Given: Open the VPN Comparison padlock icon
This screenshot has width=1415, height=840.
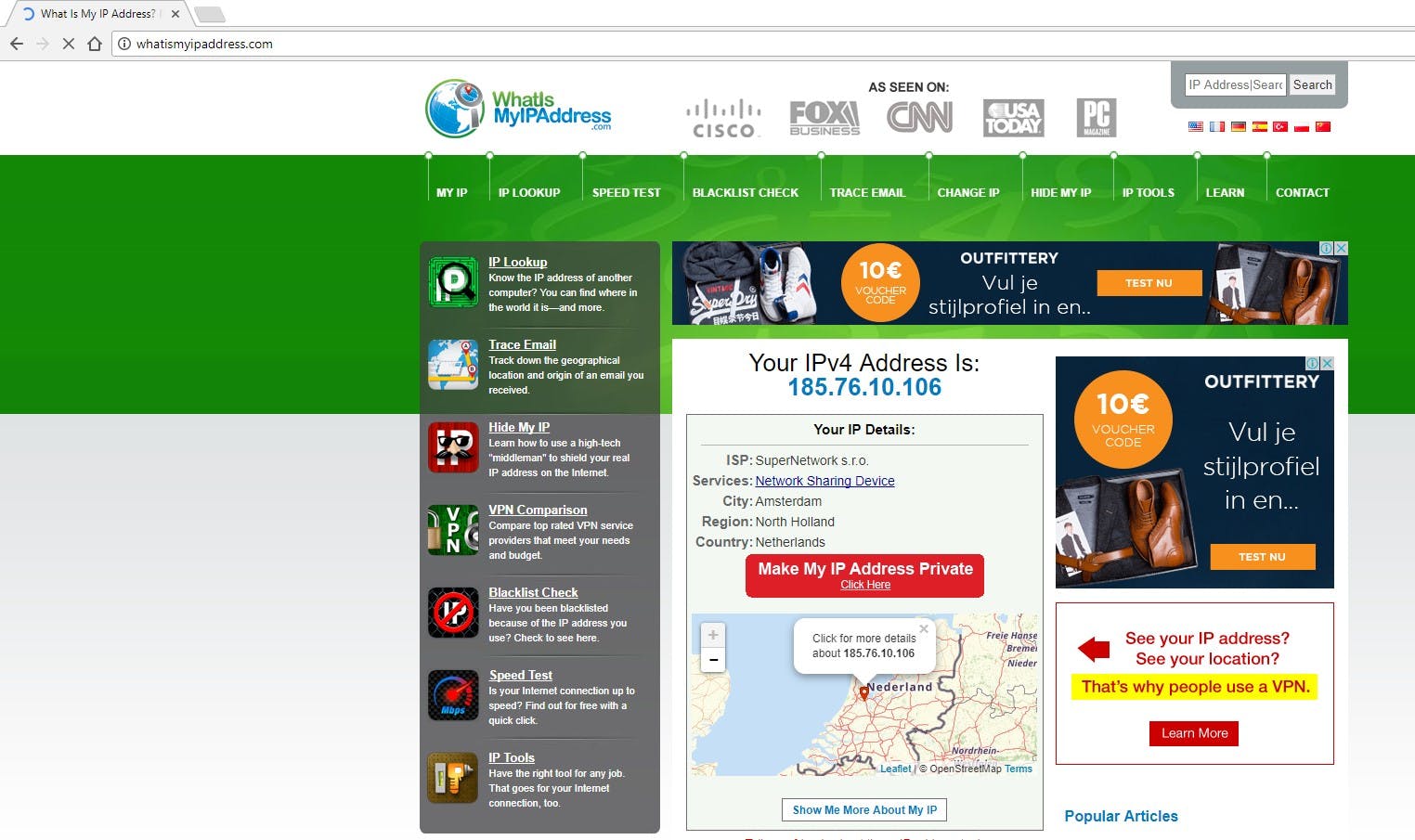Looking at the screenshot, I should [452, 530].
